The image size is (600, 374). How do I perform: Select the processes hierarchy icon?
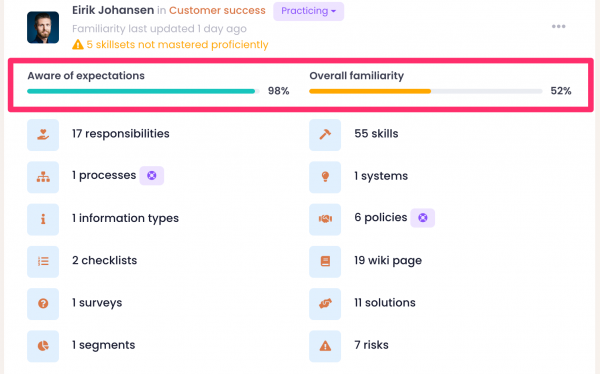pos(43,177)
